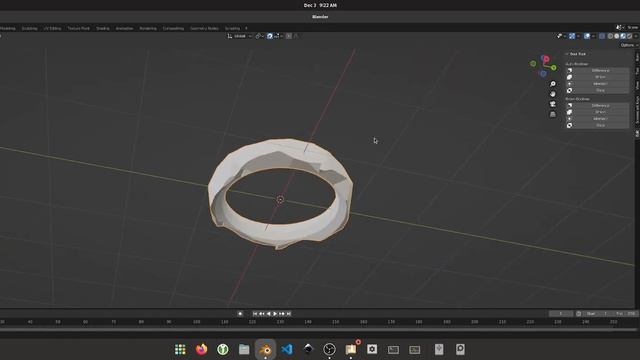Image resolution: width=640 pixels, height=360 pixels.
Task: Select rendered viewport shading
Action: [629, 36]
